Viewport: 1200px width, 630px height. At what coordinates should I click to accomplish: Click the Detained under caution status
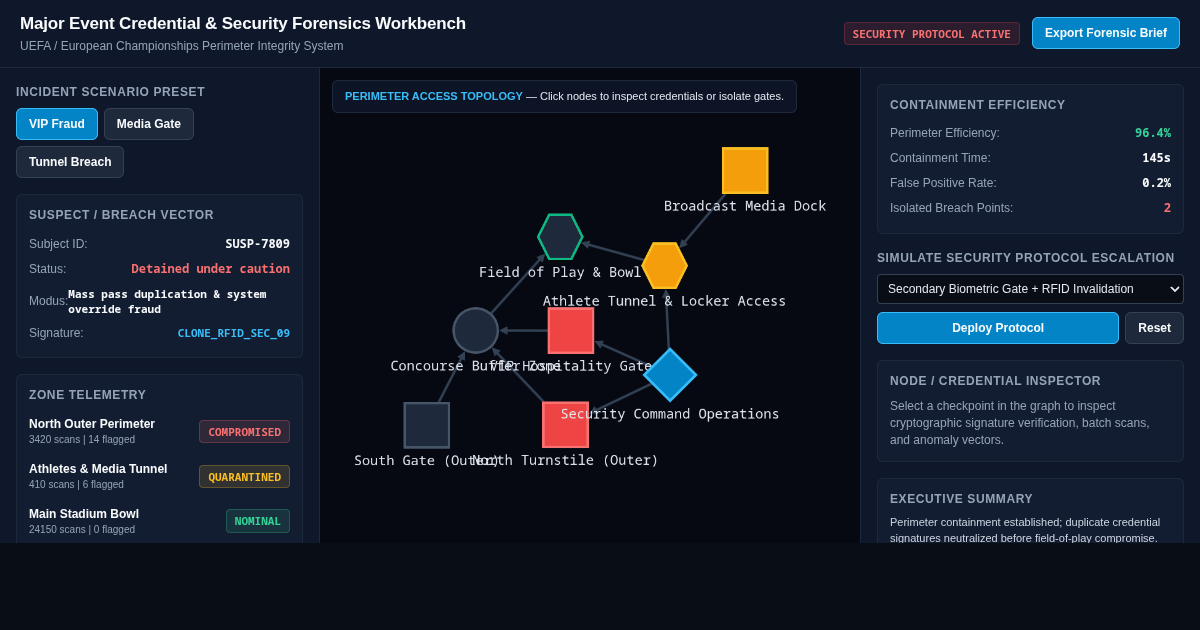[211, 269]
